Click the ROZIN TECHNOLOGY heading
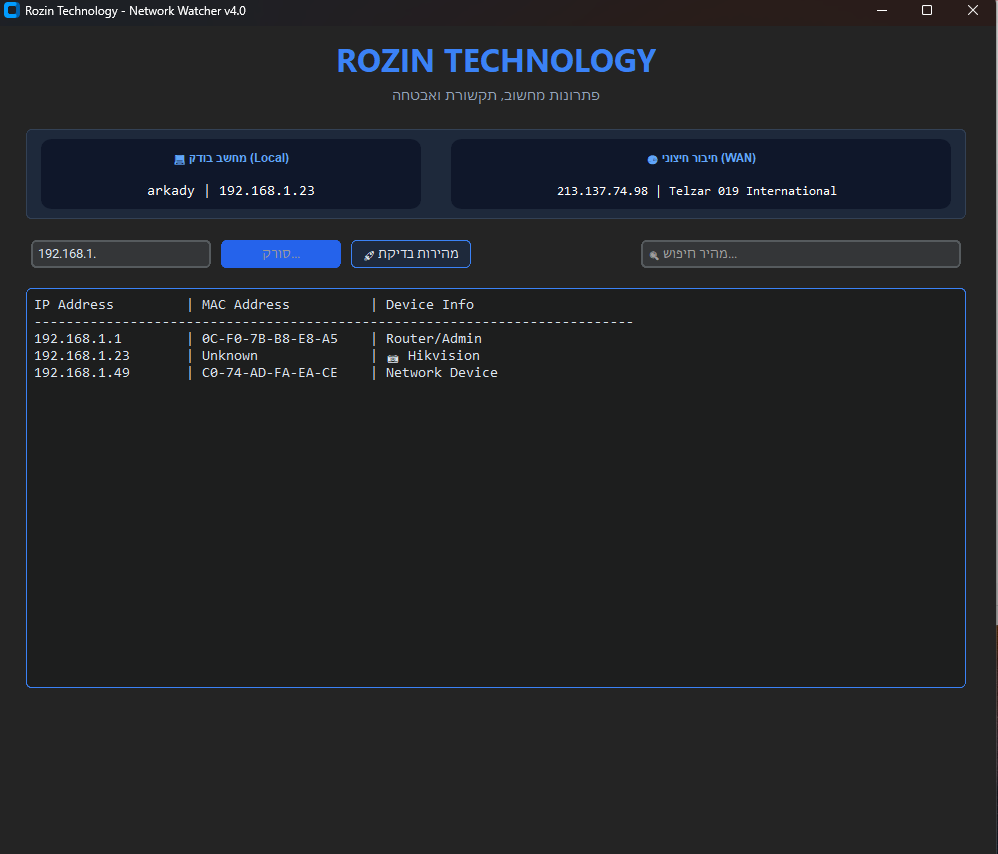The height and width of the screenshot is (854, 998). tap(496, 61)
